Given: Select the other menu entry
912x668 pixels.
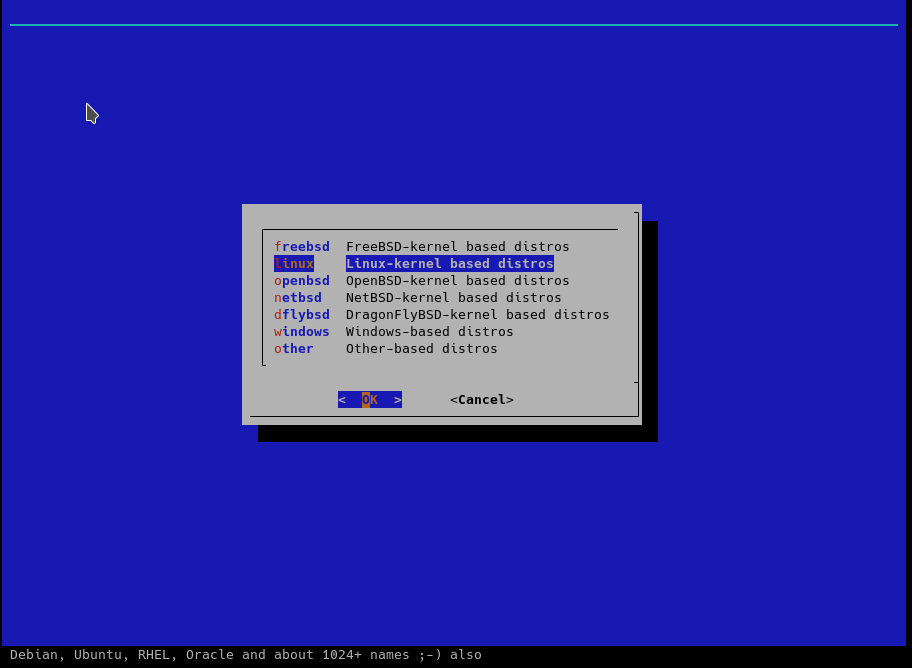Looking at the screenshot, I should 294,349.
